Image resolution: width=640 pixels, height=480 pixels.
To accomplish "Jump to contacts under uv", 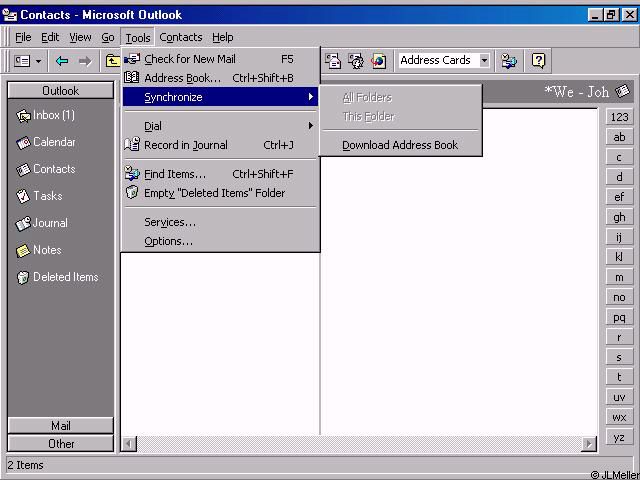I will (619, 397).
